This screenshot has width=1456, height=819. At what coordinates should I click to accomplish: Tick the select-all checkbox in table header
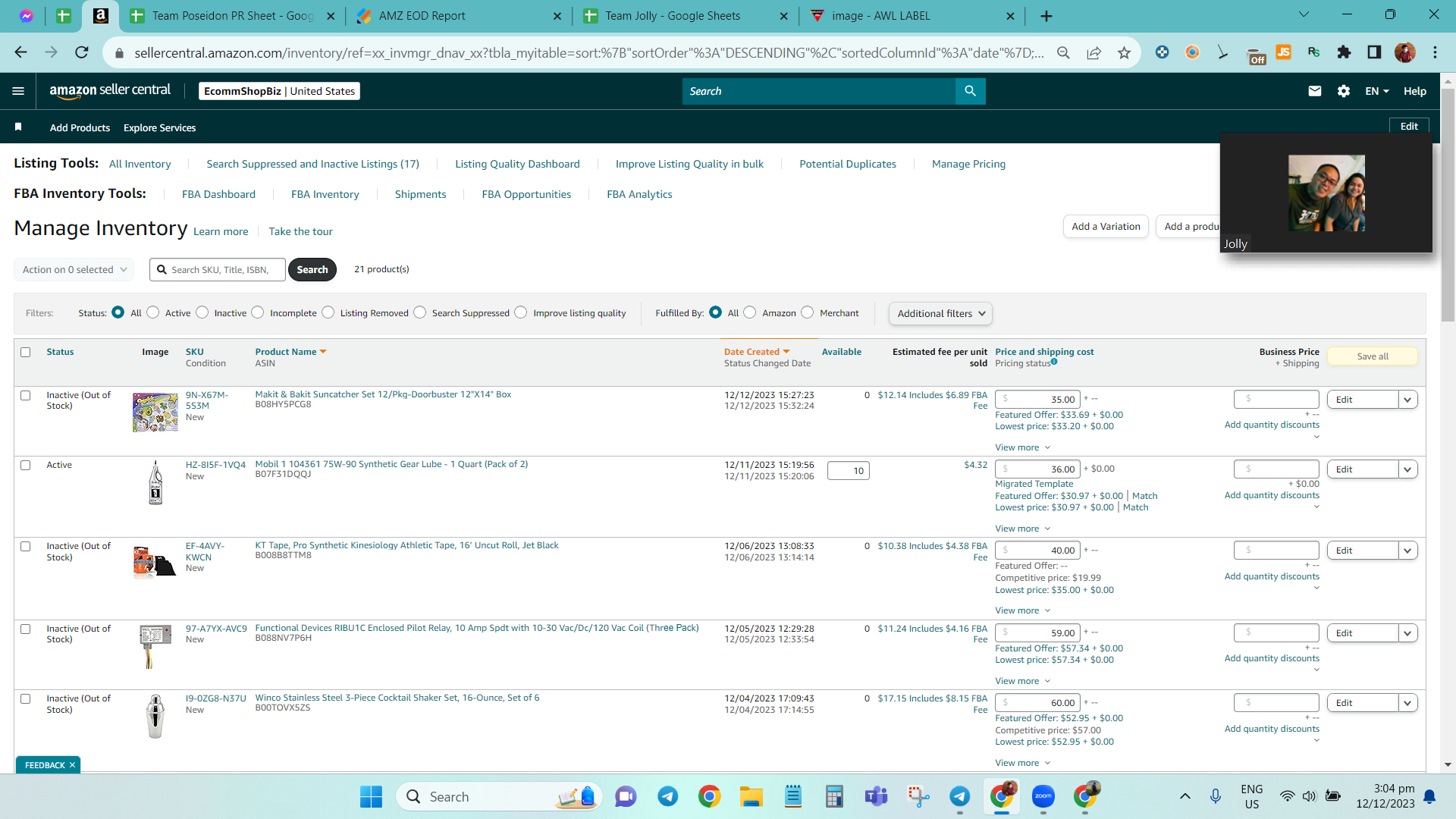[x=26, y=352]
